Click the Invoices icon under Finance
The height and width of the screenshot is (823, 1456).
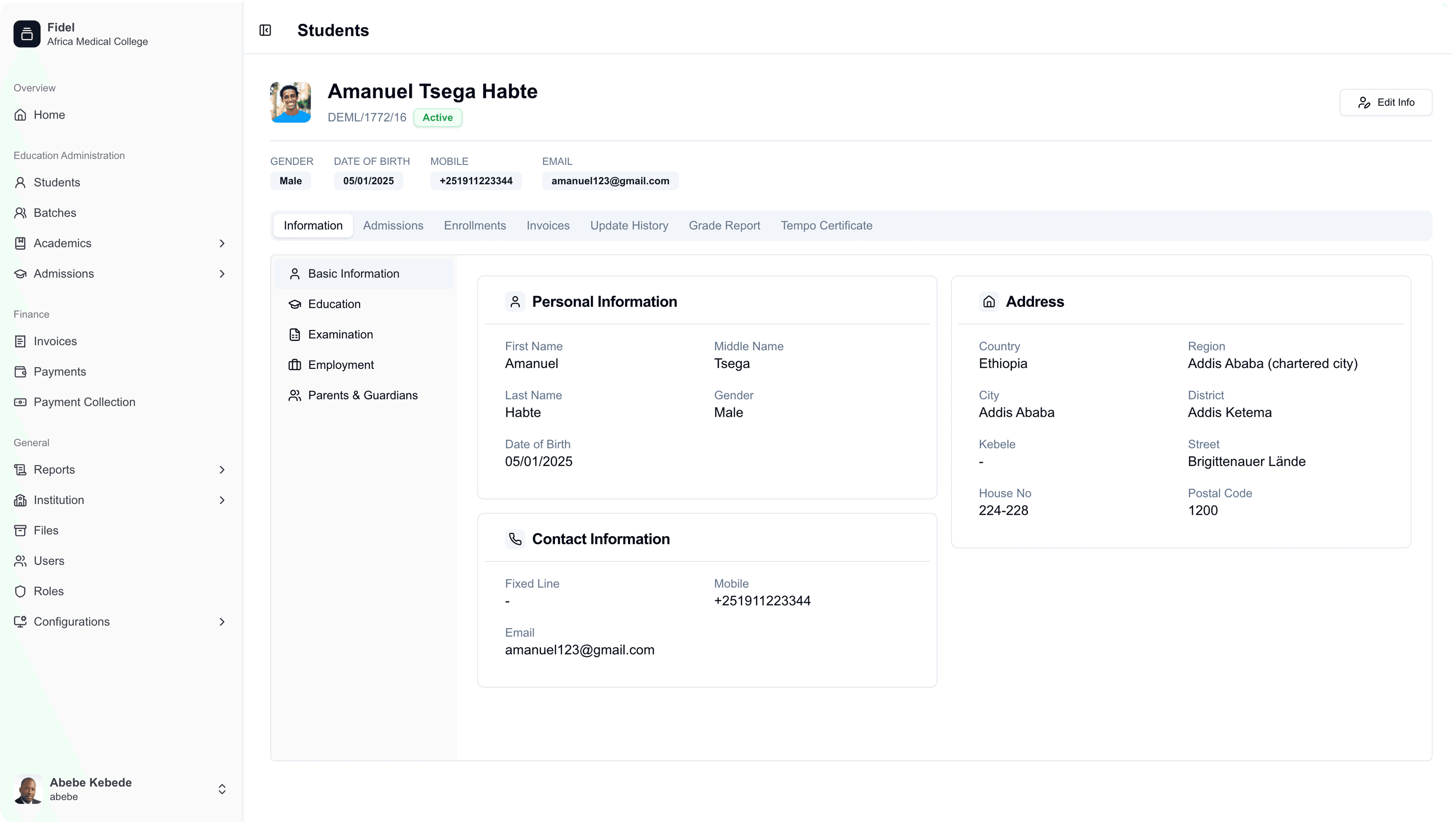pos(20,341)
